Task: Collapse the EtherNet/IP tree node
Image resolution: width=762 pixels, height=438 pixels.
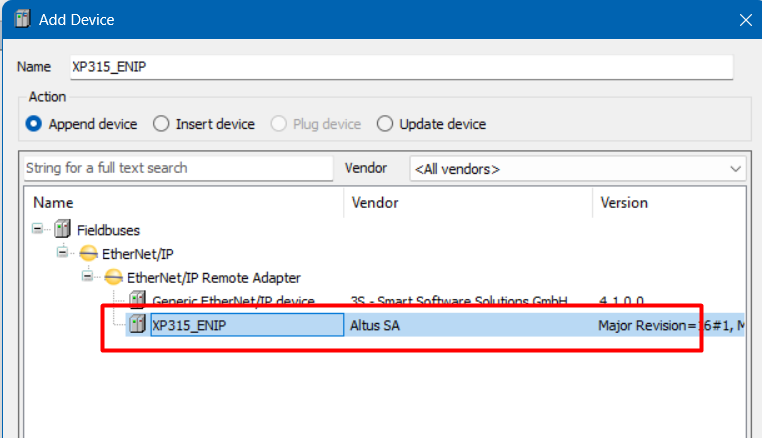Action: pyautogui.click(x=62, y=253)
